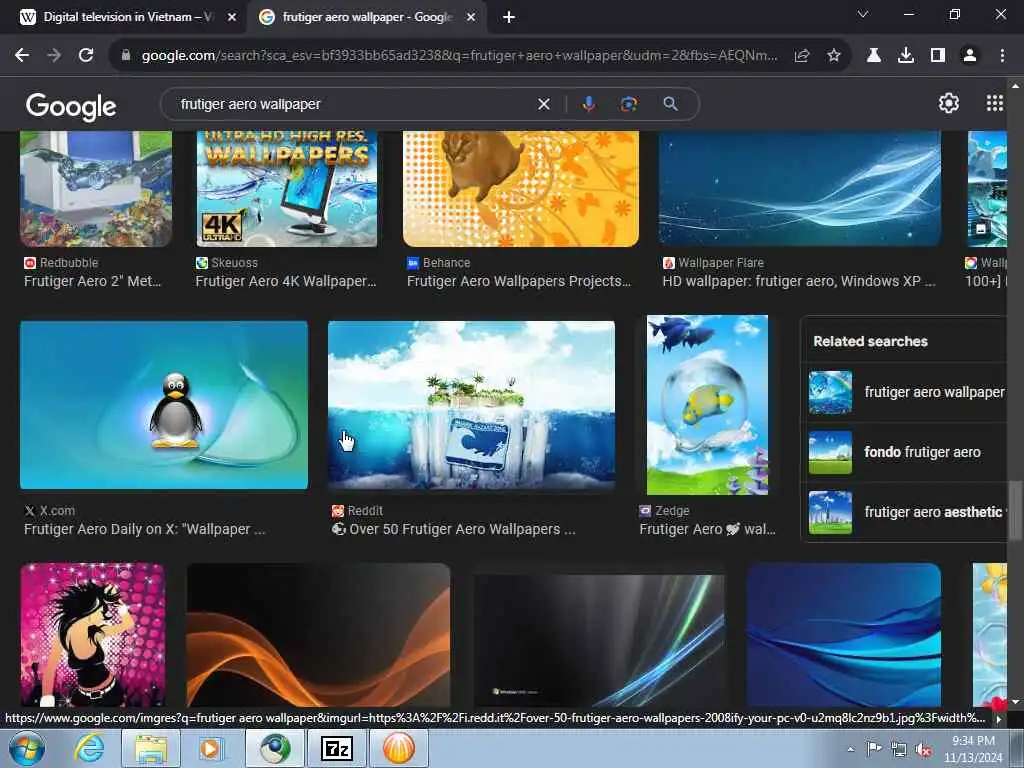Select related search frutiger aero aesthetic
This screenshot has width=1024, height=768.
pyautogui.click(x=906, y=513)
